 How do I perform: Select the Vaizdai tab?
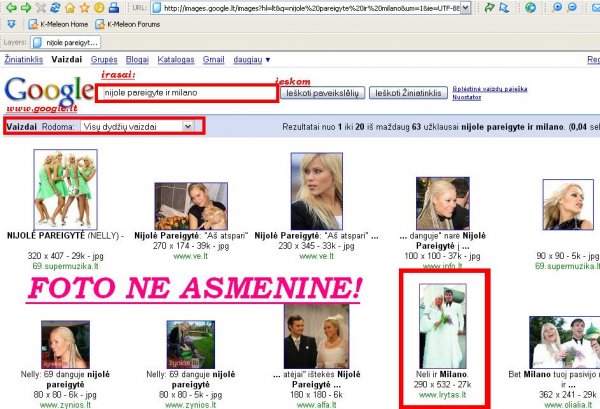[67, 59]
